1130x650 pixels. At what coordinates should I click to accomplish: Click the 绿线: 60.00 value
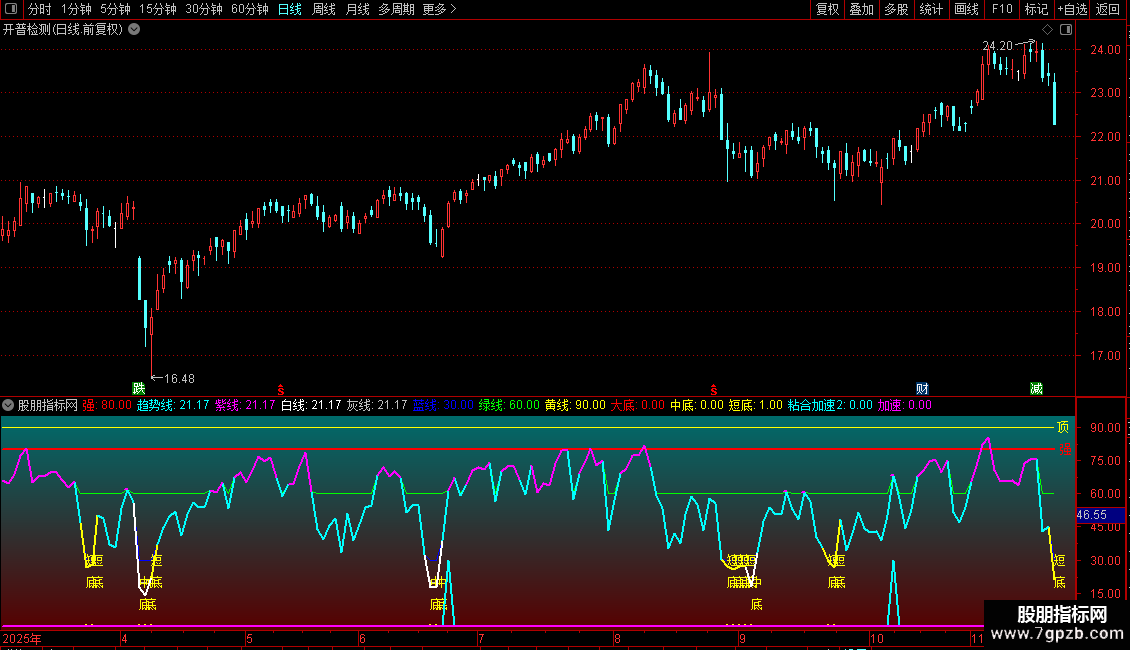click(509, 405)
